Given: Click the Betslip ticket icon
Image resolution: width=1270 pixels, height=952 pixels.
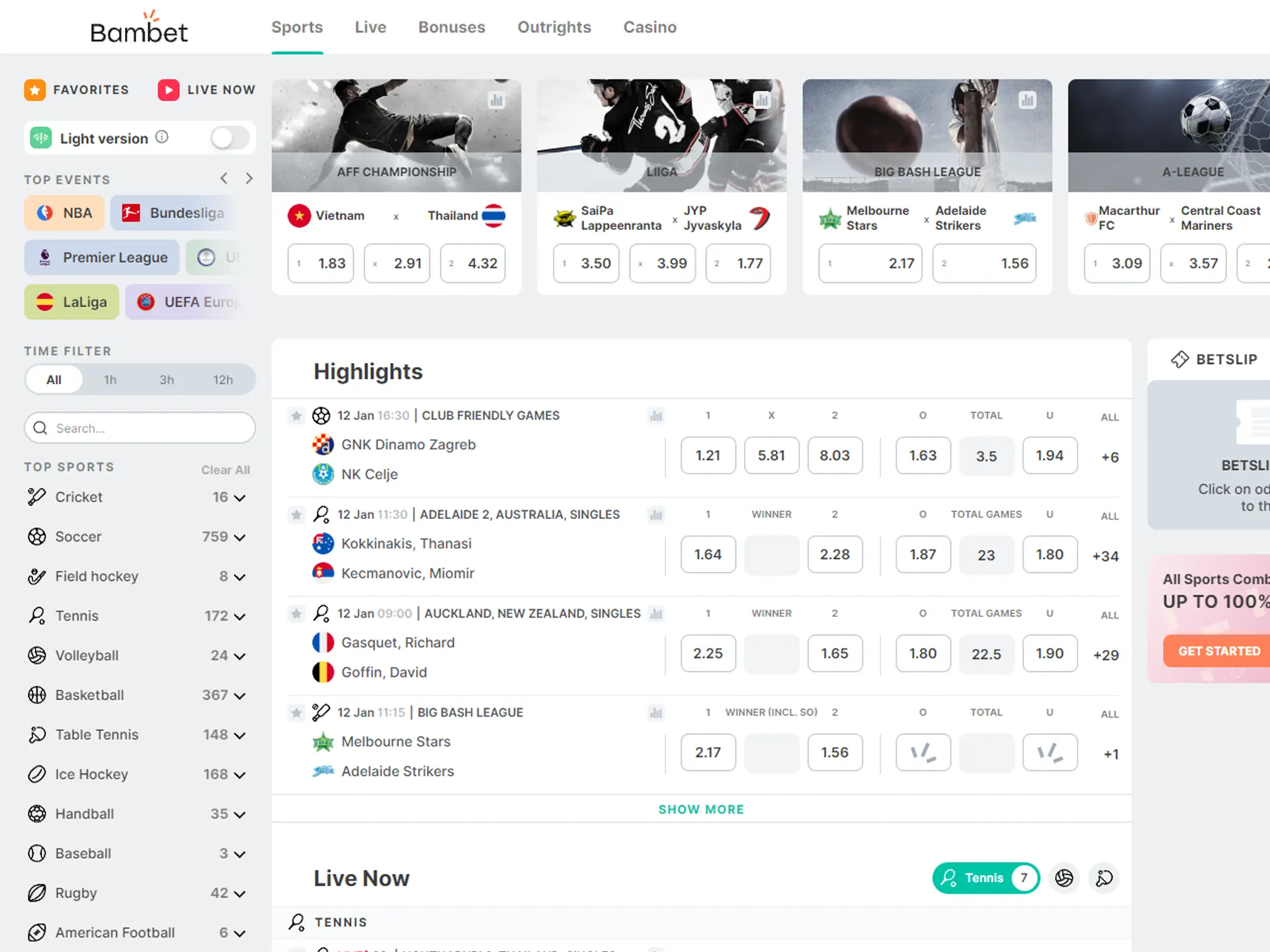Looking at the screenshot, I should point(1180,359).
